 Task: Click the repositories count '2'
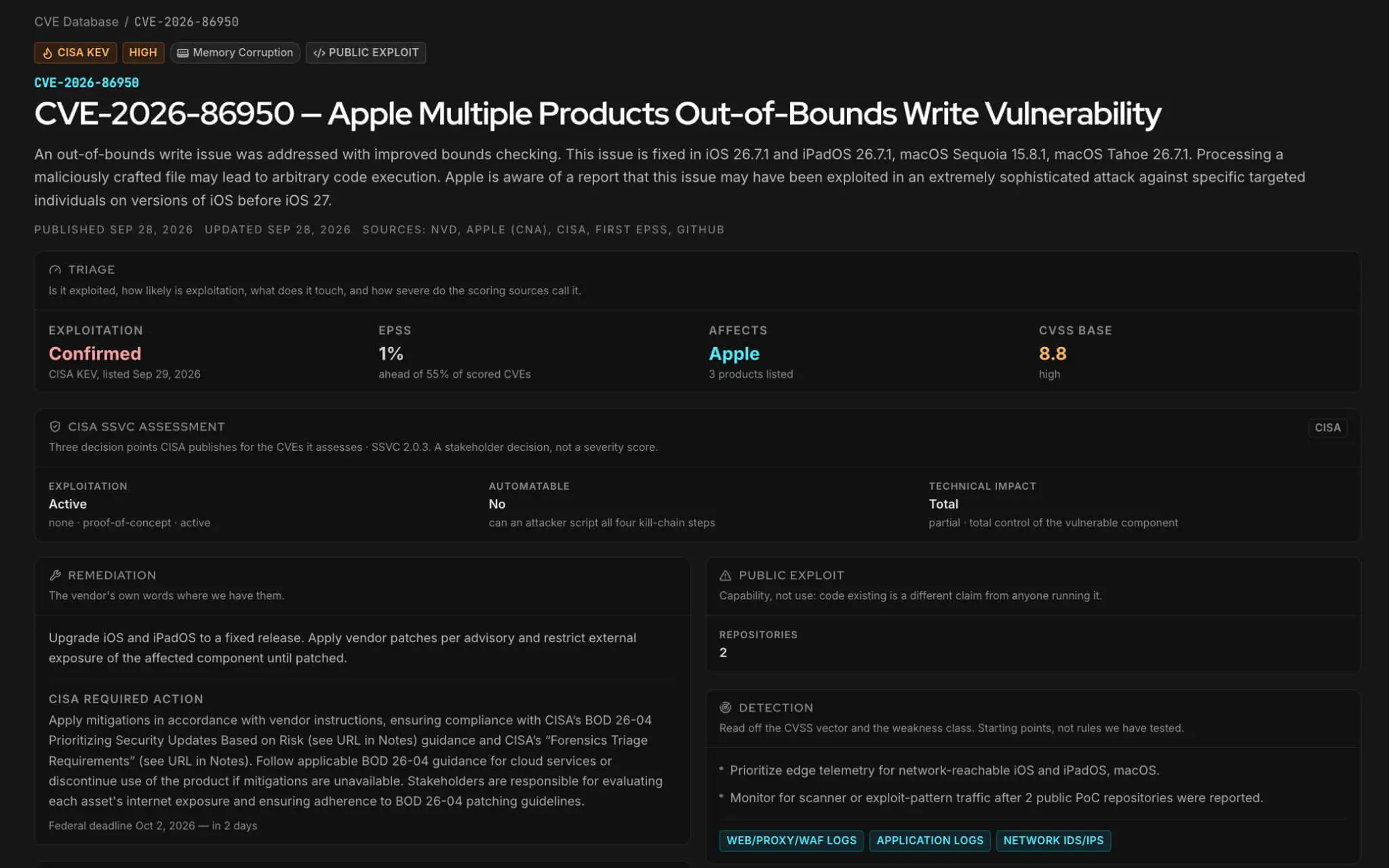click(x=723, y=652)
